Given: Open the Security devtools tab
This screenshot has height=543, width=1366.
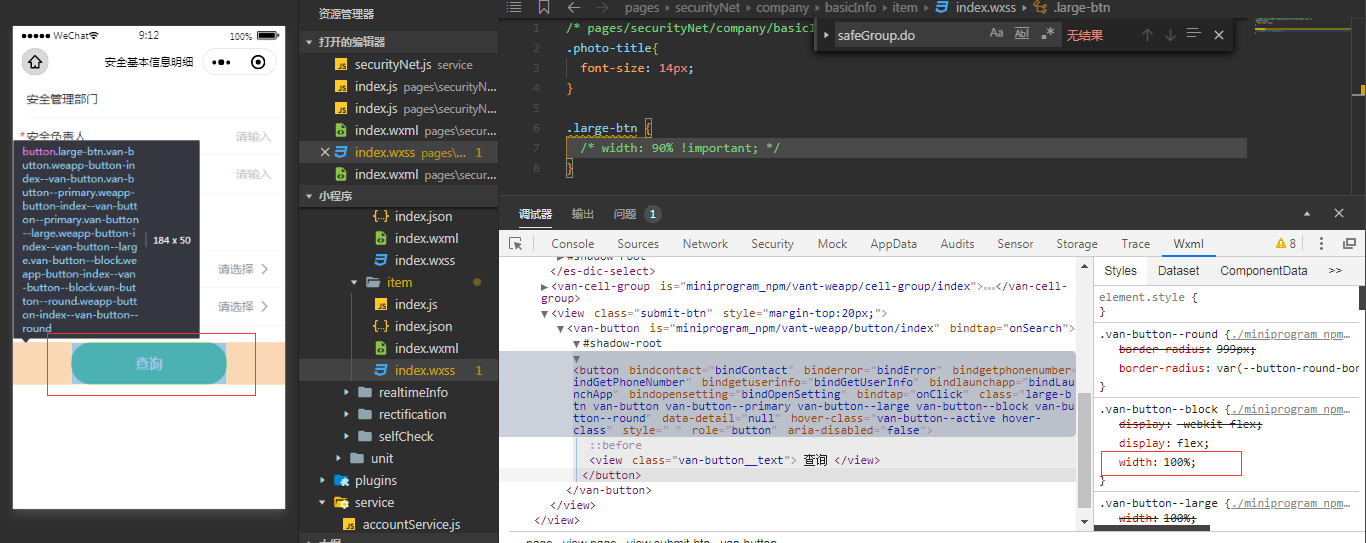Looking at the screenshot, I should point(772,244).
